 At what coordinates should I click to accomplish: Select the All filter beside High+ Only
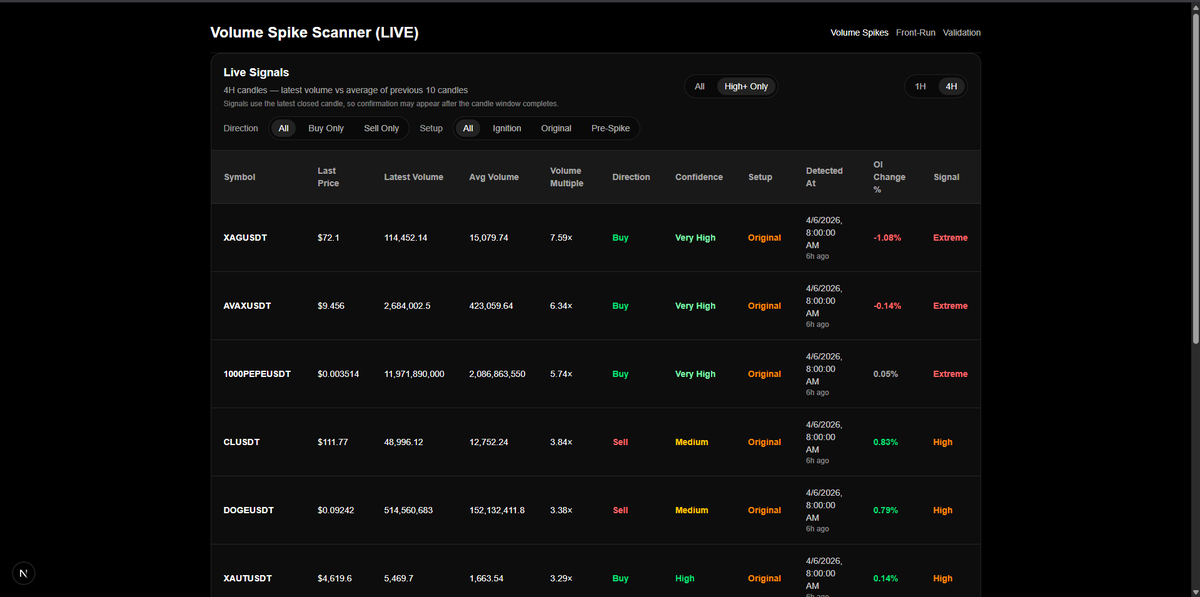pos(700,87)
